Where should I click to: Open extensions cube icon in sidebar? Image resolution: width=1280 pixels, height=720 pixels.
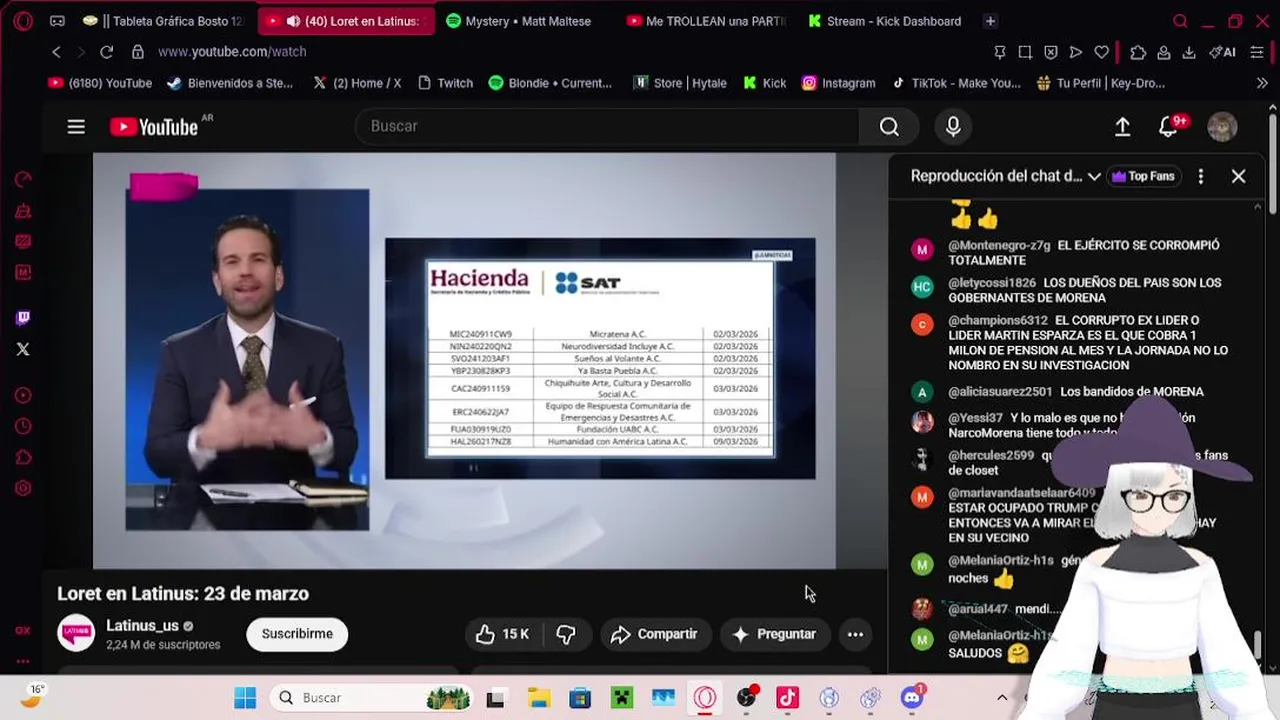click(x=23, y=458)
